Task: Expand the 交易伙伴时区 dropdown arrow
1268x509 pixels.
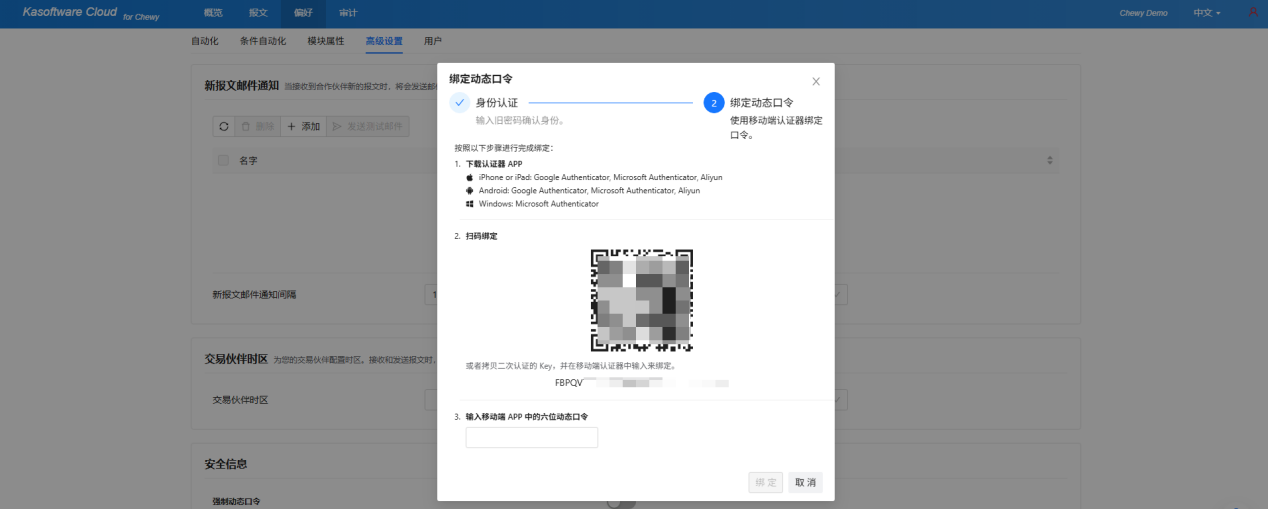Action: 840,400
